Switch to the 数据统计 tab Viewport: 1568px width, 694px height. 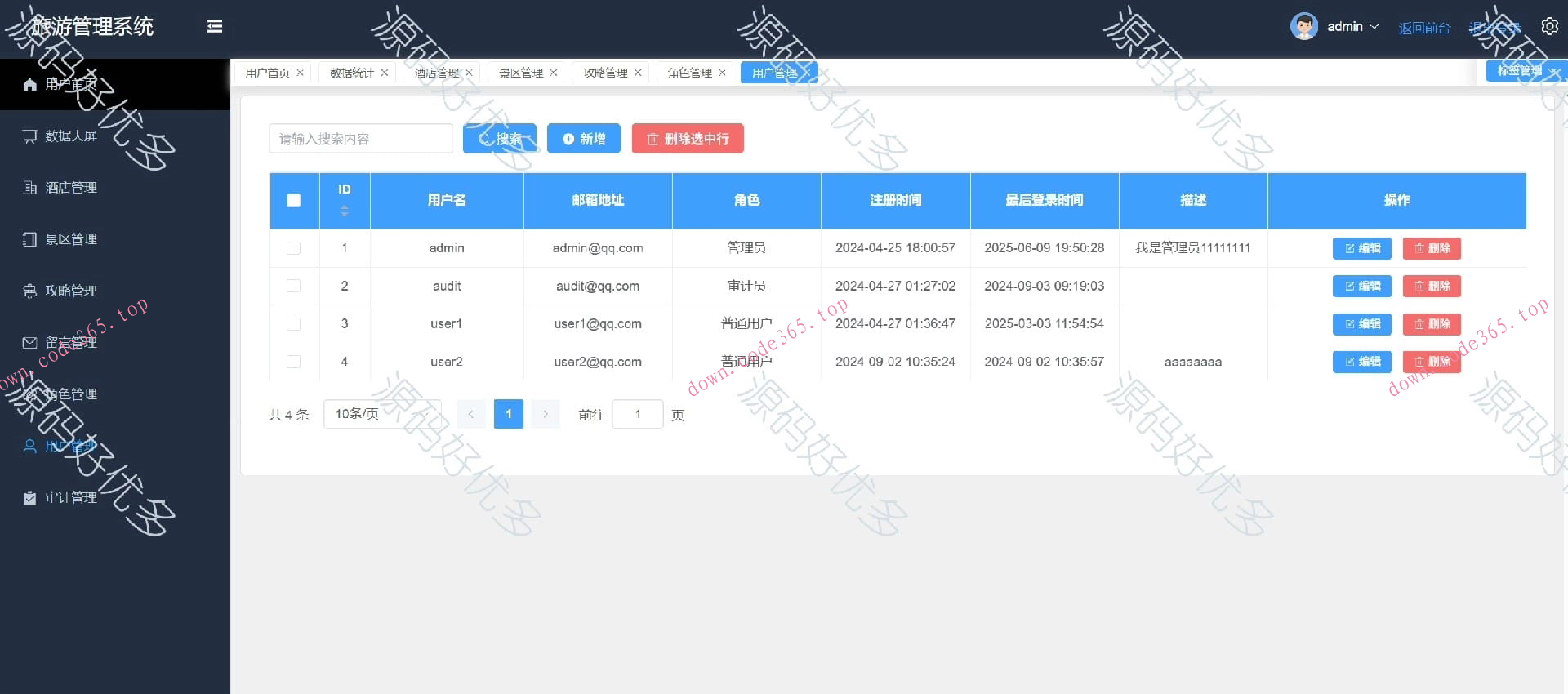tap(352, 73)
